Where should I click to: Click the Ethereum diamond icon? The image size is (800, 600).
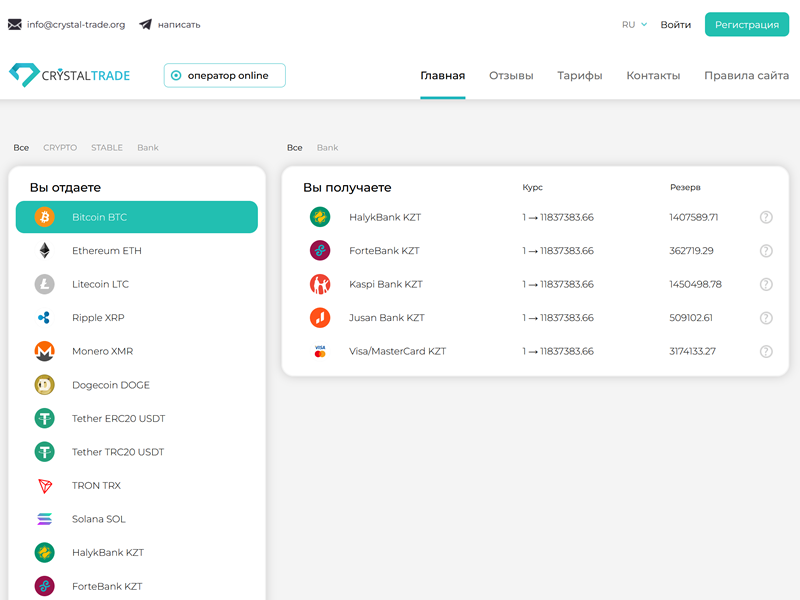pyautogui.click(x=44, y=251)
